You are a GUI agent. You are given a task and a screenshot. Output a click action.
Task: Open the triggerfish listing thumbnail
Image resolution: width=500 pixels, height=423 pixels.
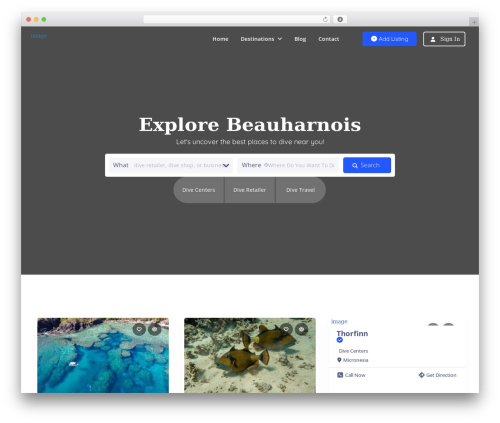[250, 355]
